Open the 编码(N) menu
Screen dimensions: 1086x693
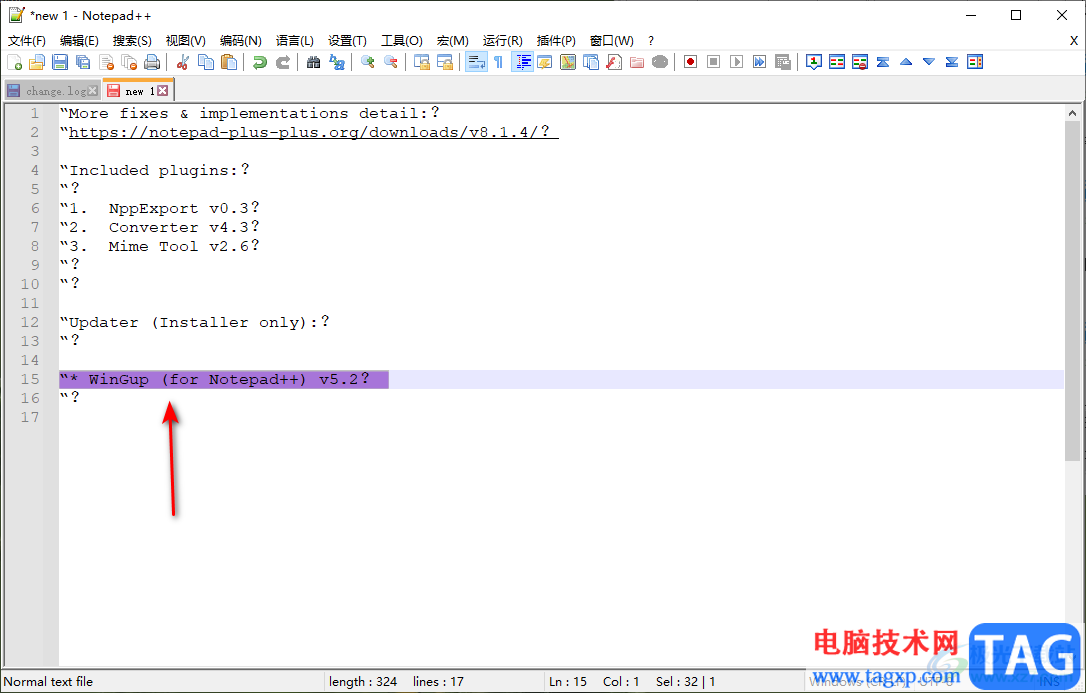click(240, 41)
